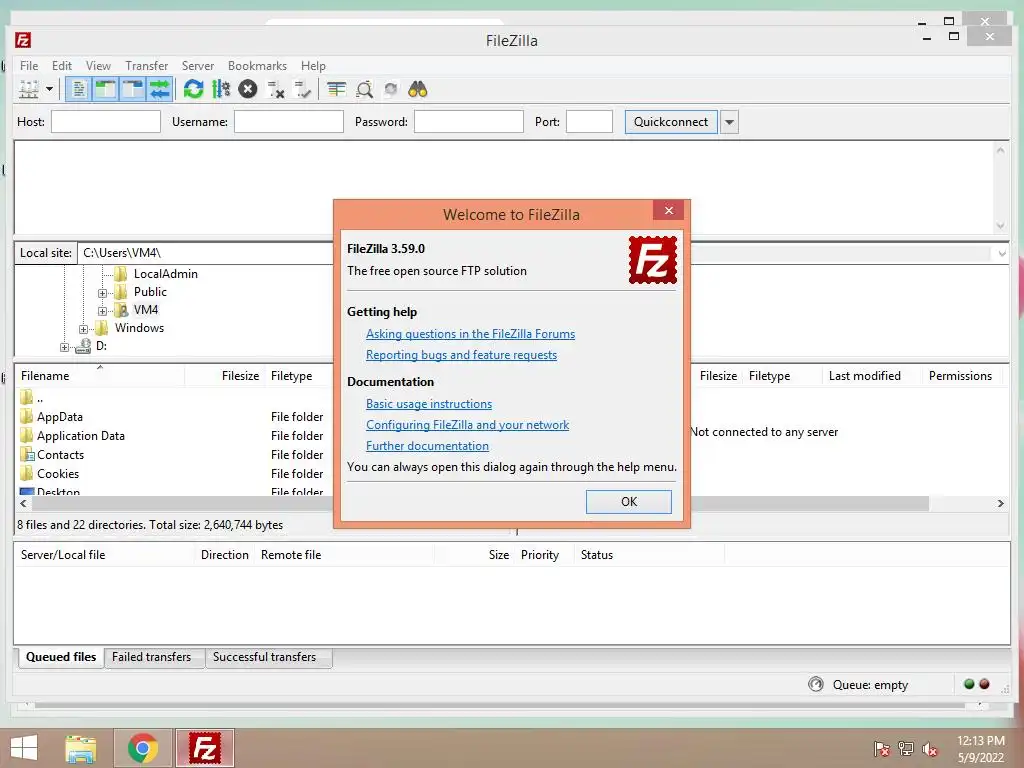Click the Queue status speed icon

click(x=816, y=684)
